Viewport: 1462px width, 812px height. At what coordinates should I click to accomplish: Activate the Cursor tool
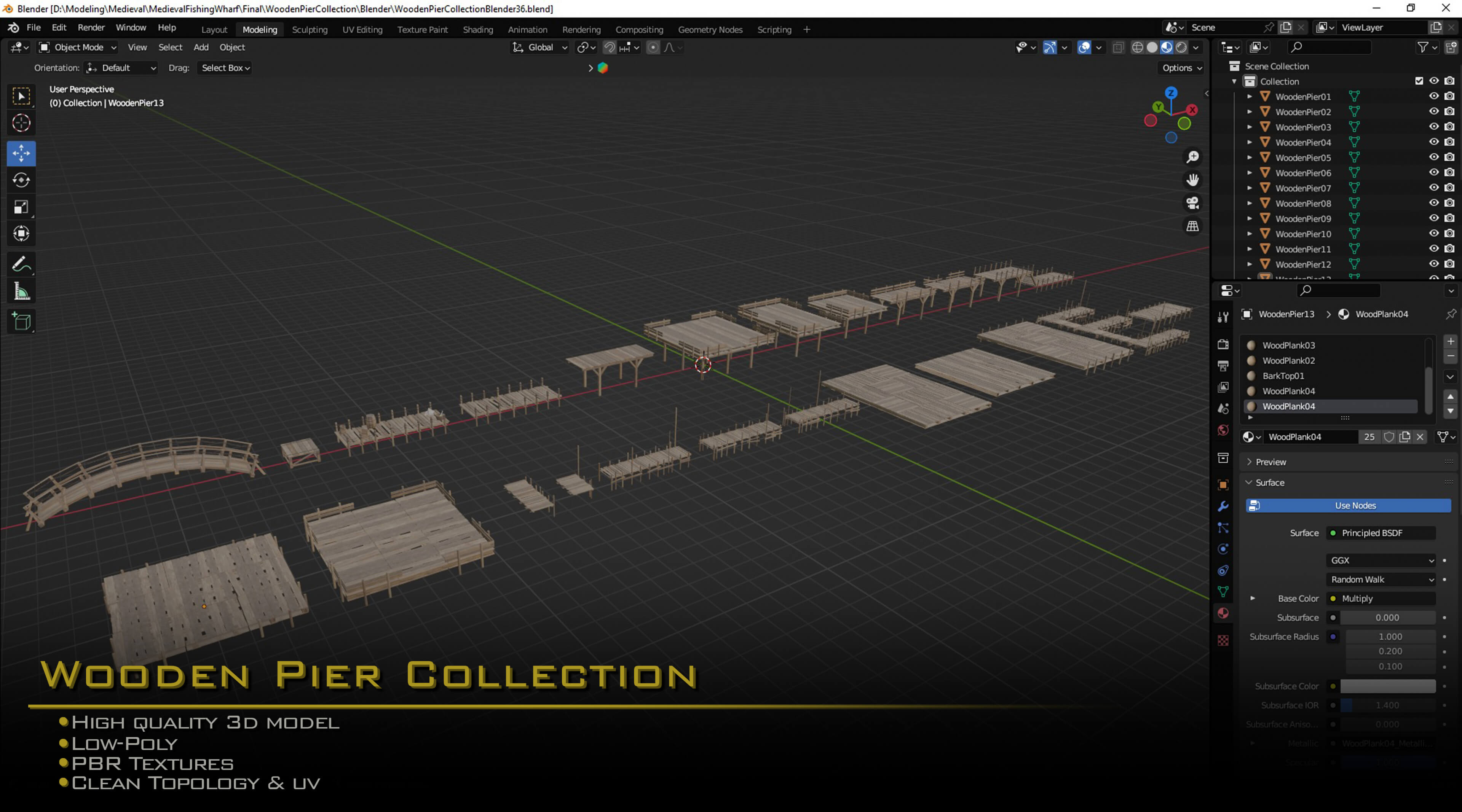pyautogui.click(x=22, y=123)
